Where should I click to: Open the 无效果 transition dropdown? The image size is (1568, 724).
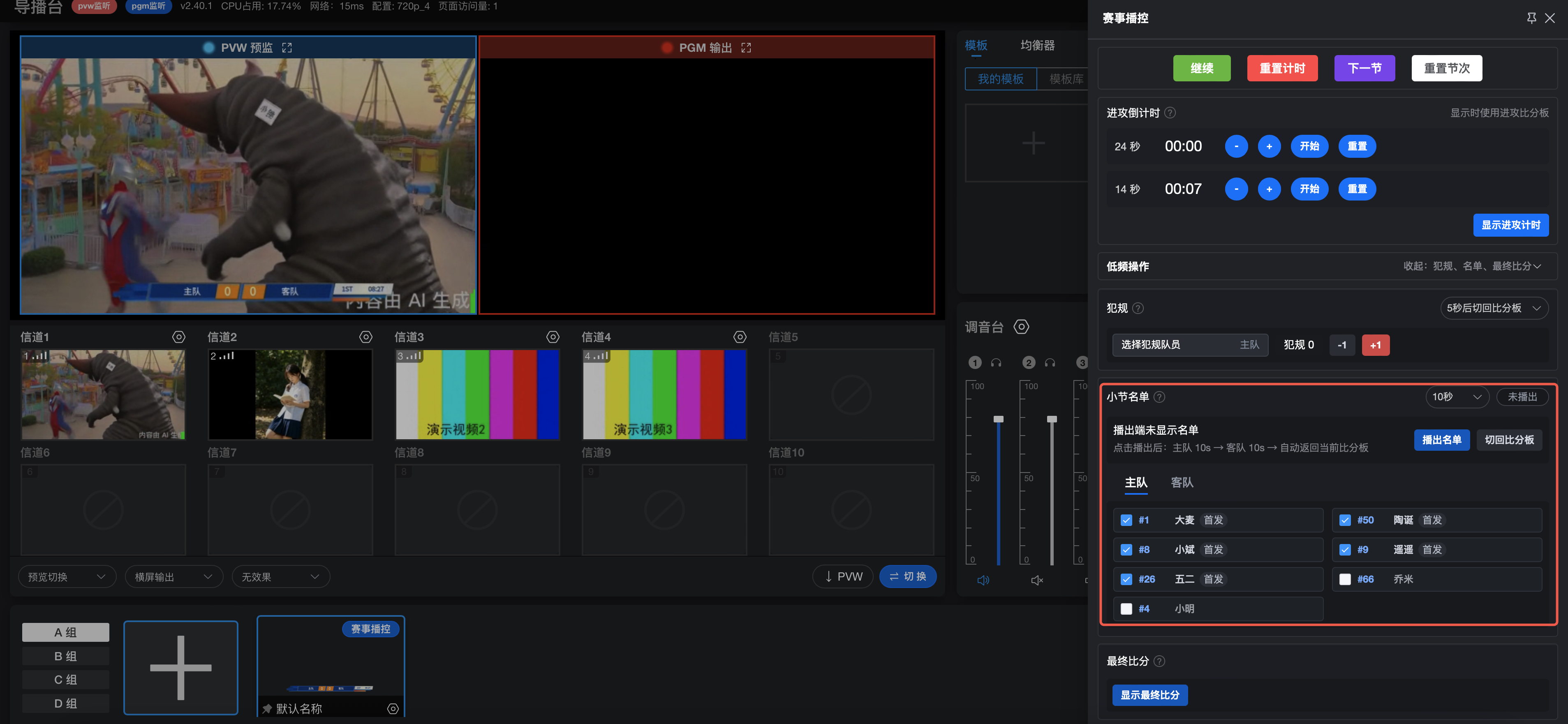(281, 577)
